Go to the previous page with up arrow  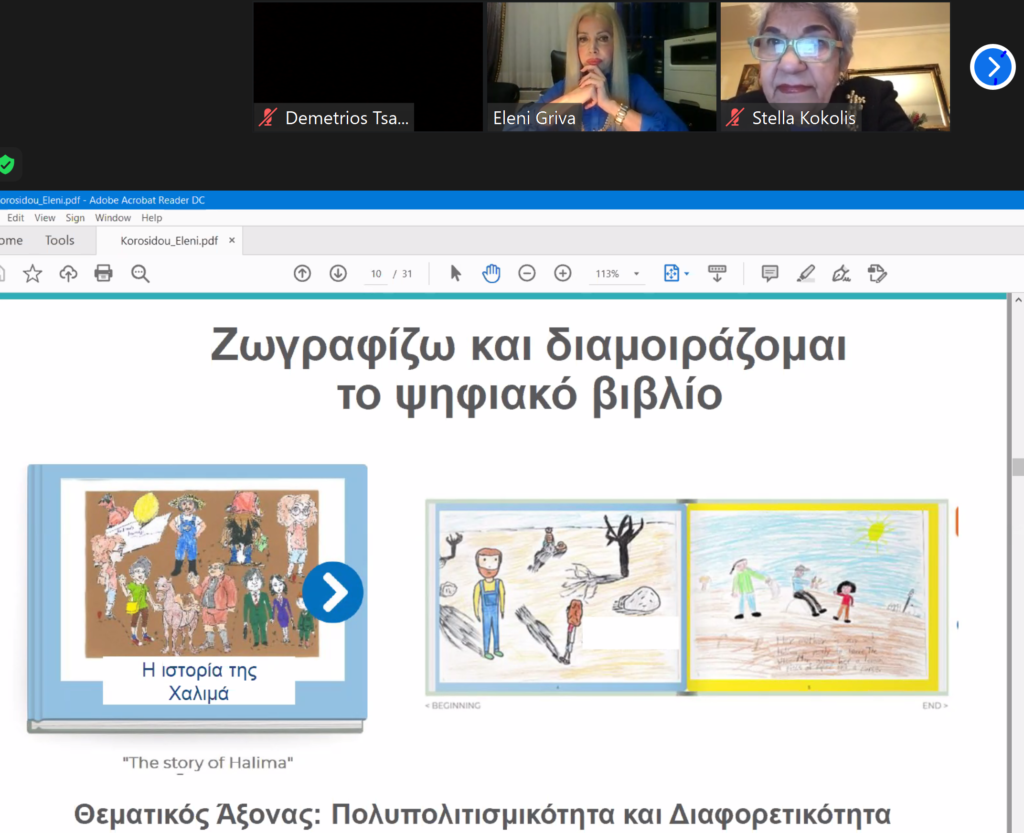coord(302,273)
